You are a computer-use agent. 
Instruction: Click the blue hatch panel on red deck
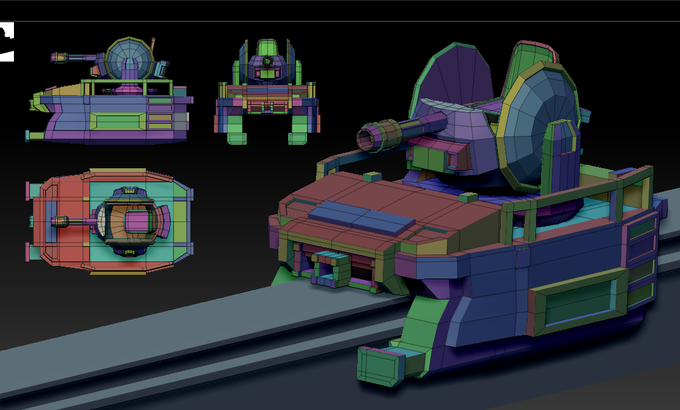click(x=362, y=218)
